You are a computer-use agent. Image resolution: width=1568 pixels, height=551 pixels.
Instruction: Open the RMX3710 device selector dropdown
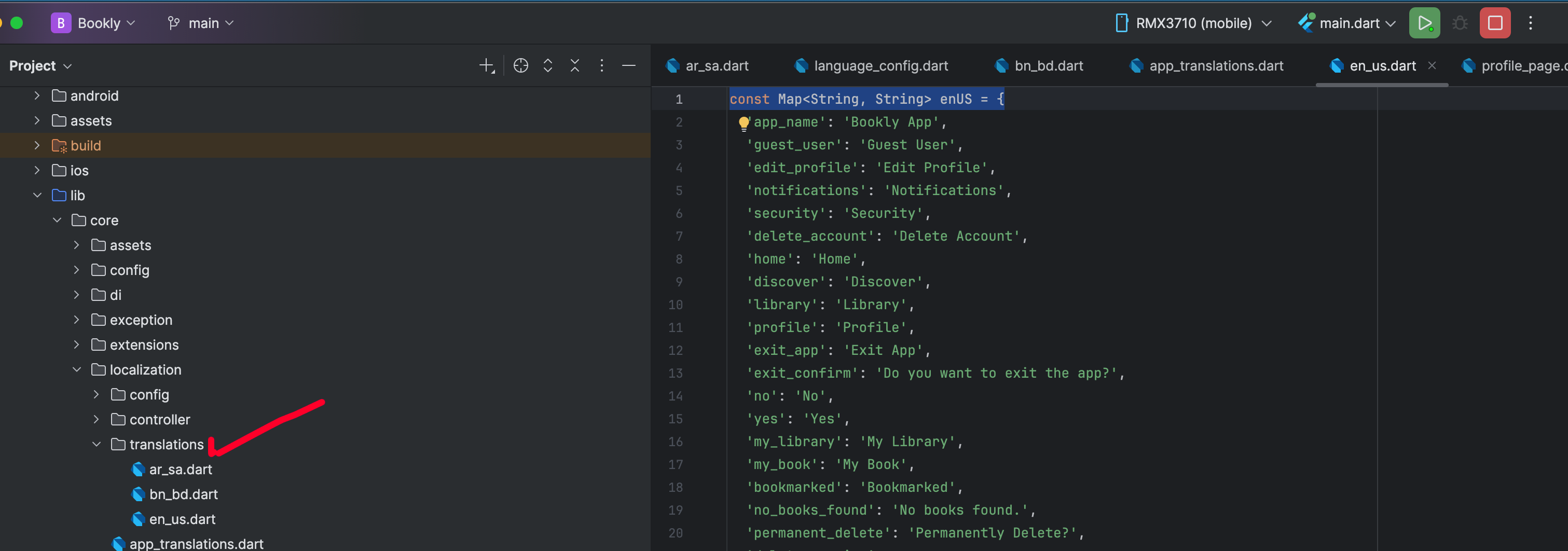1203,23
